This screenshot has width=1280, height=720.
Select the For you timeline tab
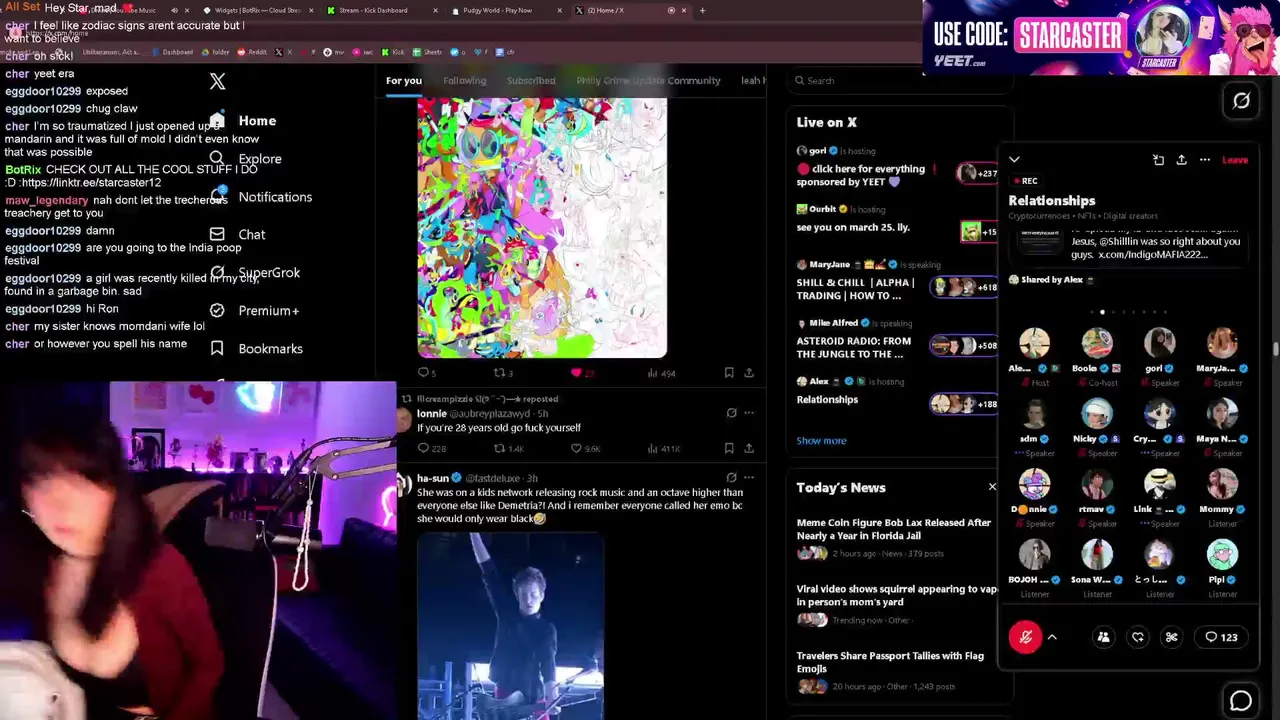(404, 80)
